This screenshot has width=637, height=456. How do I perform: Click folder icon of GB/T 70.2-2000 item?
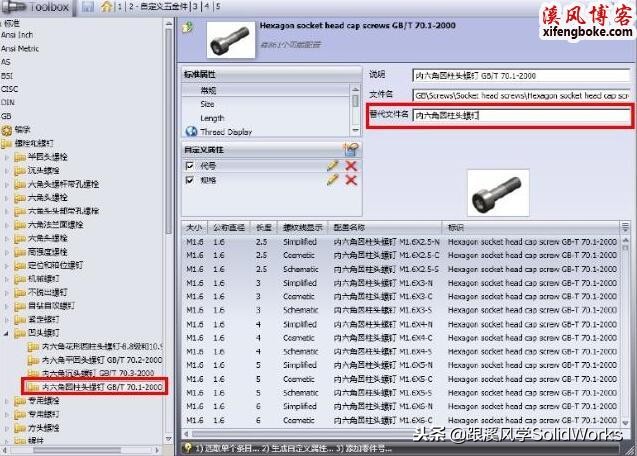pyautogui.click(x=33, y=360)
